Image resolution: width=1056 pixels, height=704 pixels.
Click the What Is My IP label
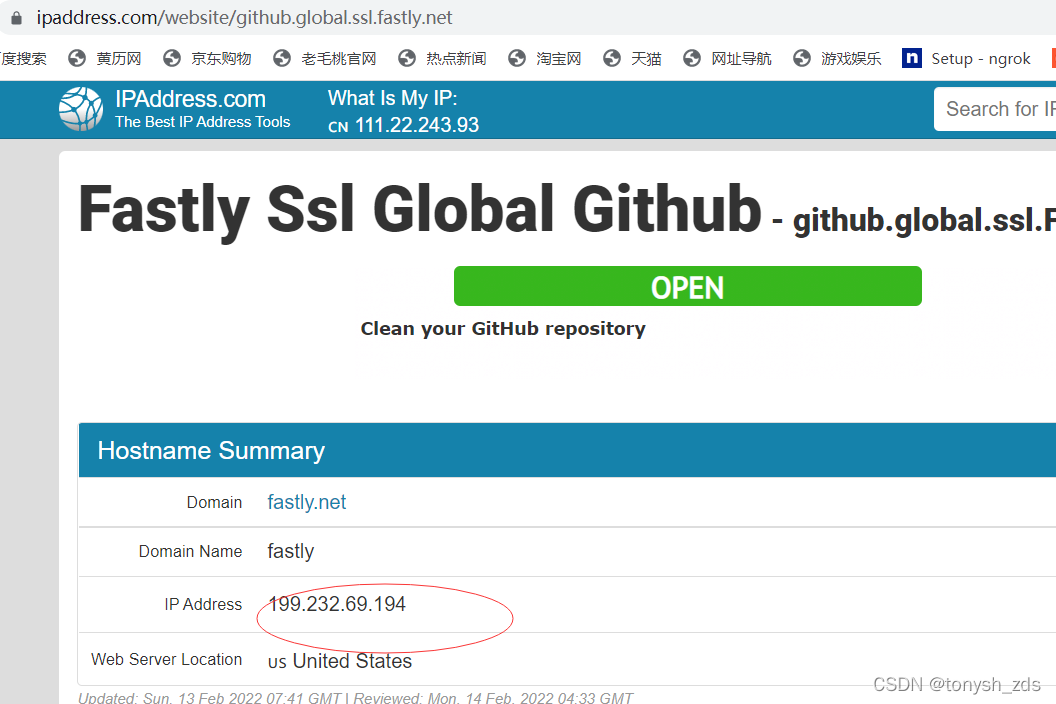pyautogui.click(x=393, y=98)
